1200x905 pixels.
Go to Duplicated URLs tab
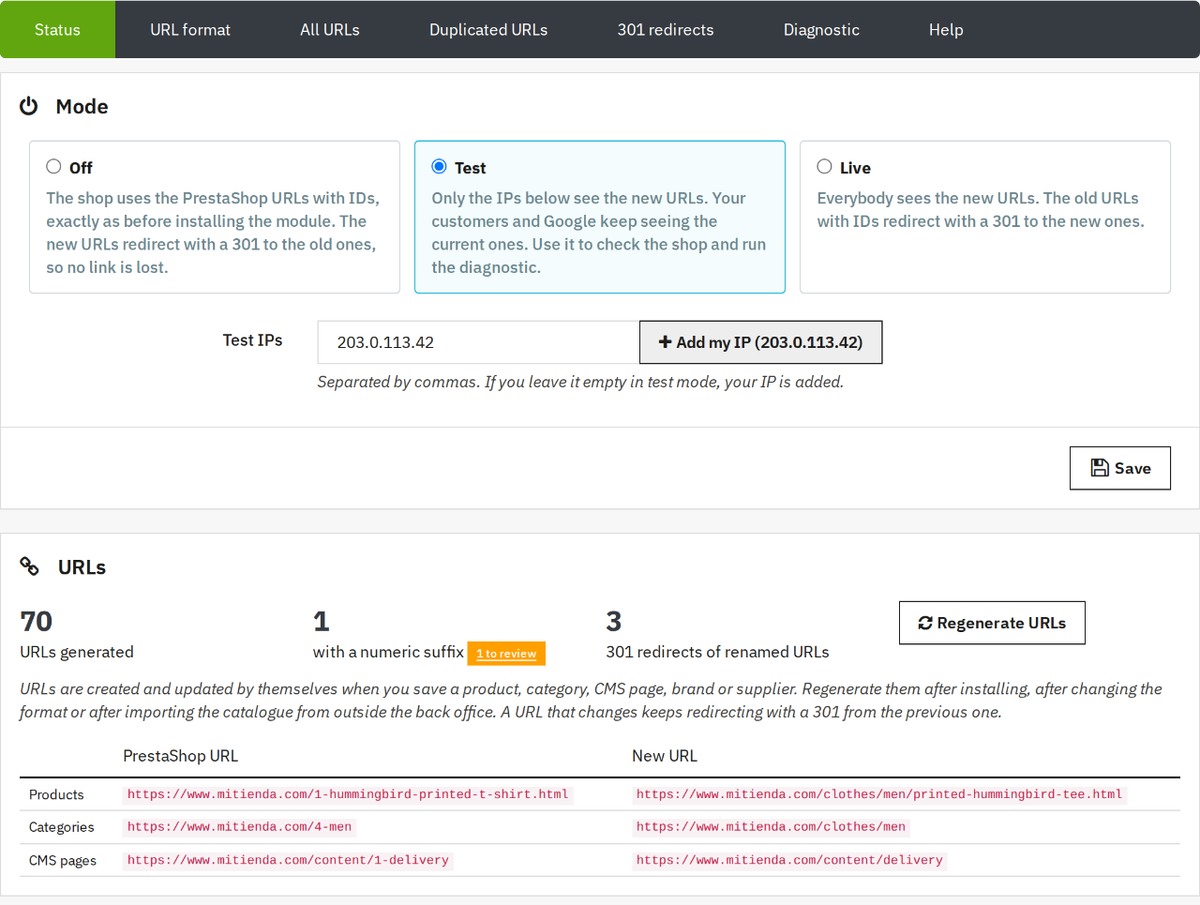[488, 29]
